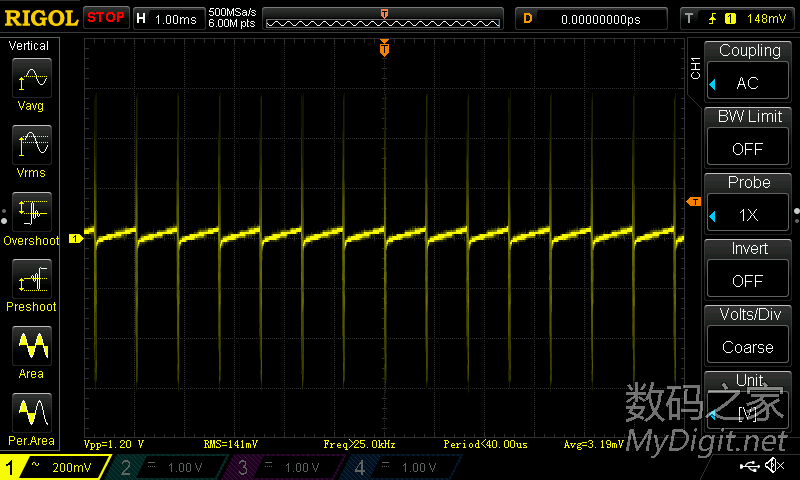Select the Overshoot measurement icon
This screenshot has width=800, height=480.
click(x=32, y=212)
